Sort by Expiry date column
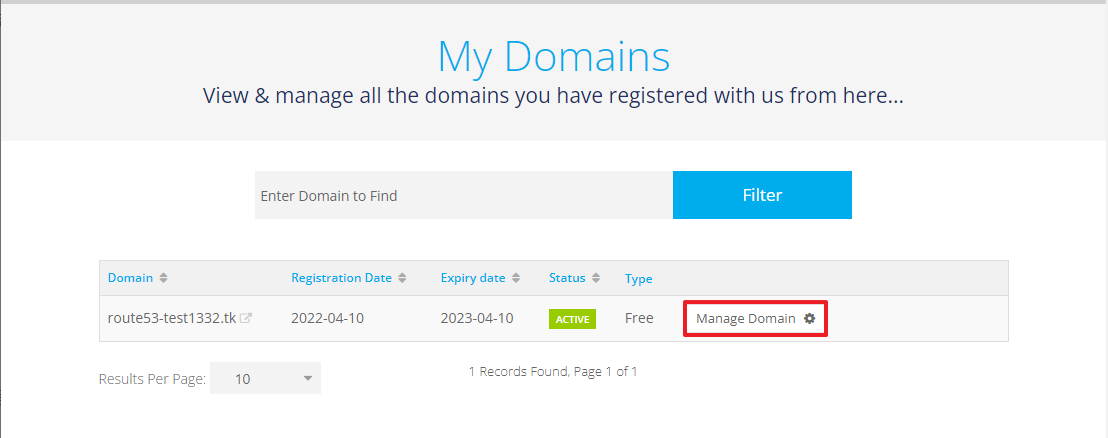 [x=473, y=278]
